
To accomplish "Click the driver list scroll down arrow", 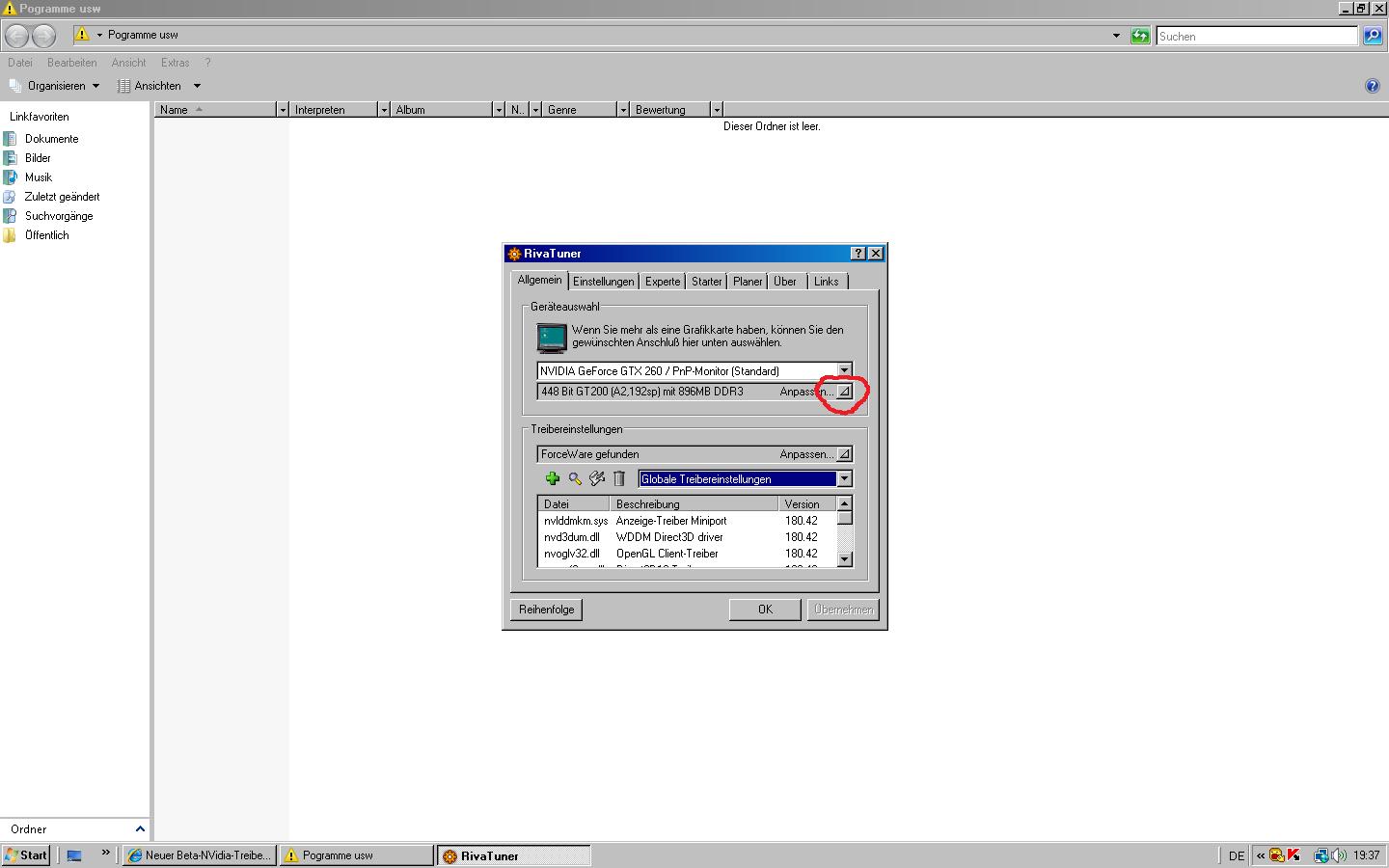I will click(845, 558).
